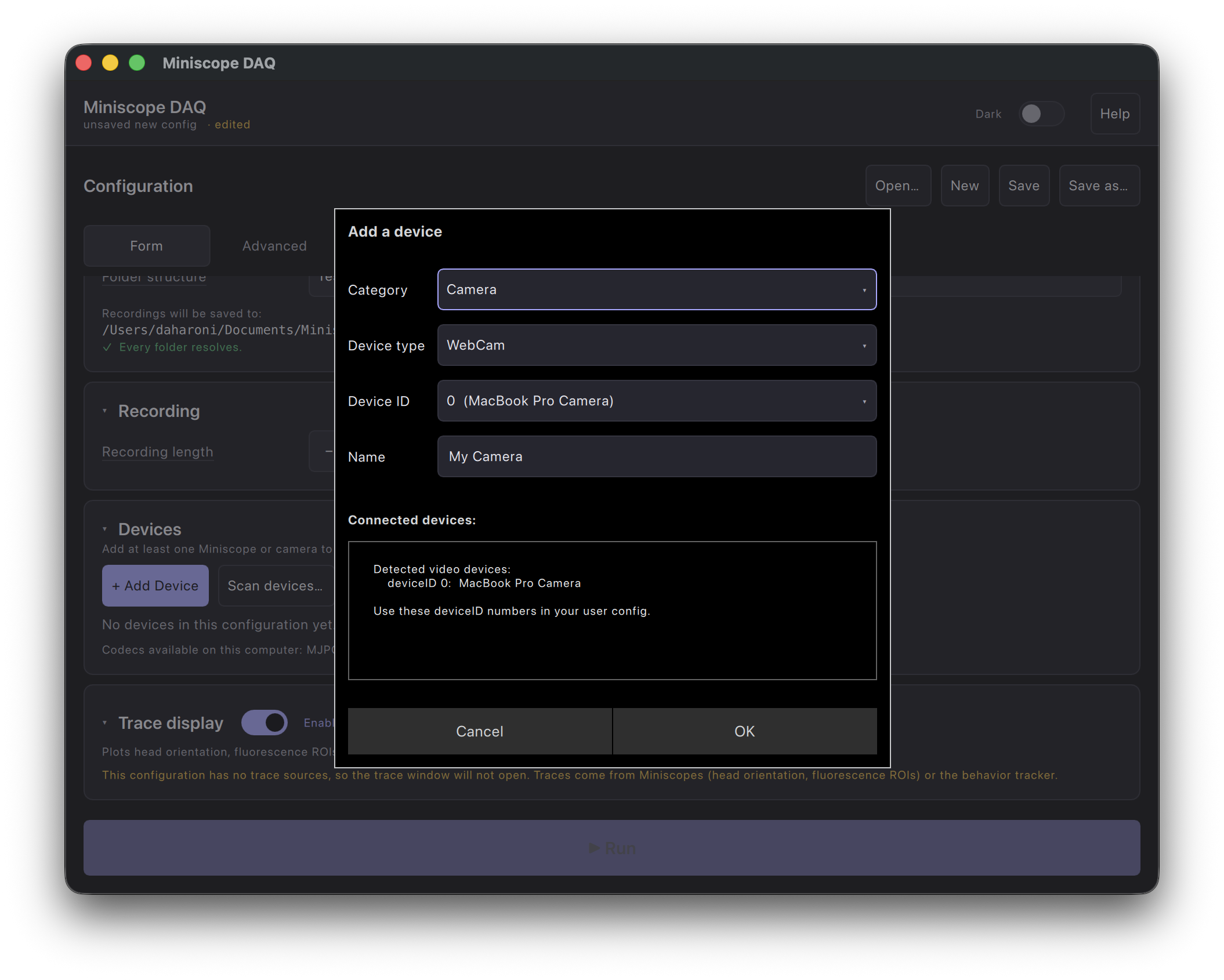This screenshot has width=1224, height=980.
Task: Click the /Users/daharoni/Documents path text
Action: tap(218, 330)
